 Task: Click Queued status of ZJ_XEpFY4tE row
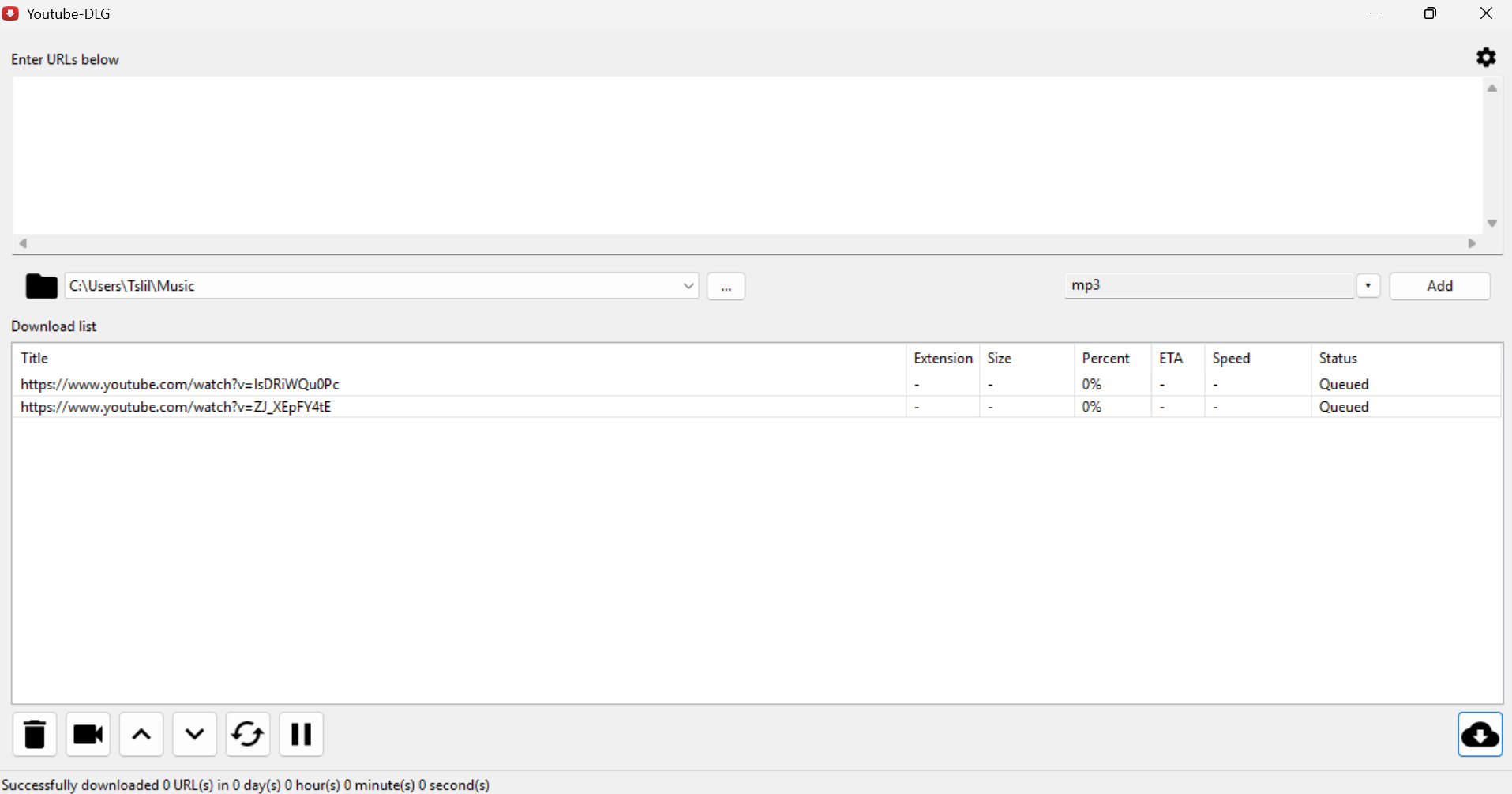click(x=1344, y=407)
